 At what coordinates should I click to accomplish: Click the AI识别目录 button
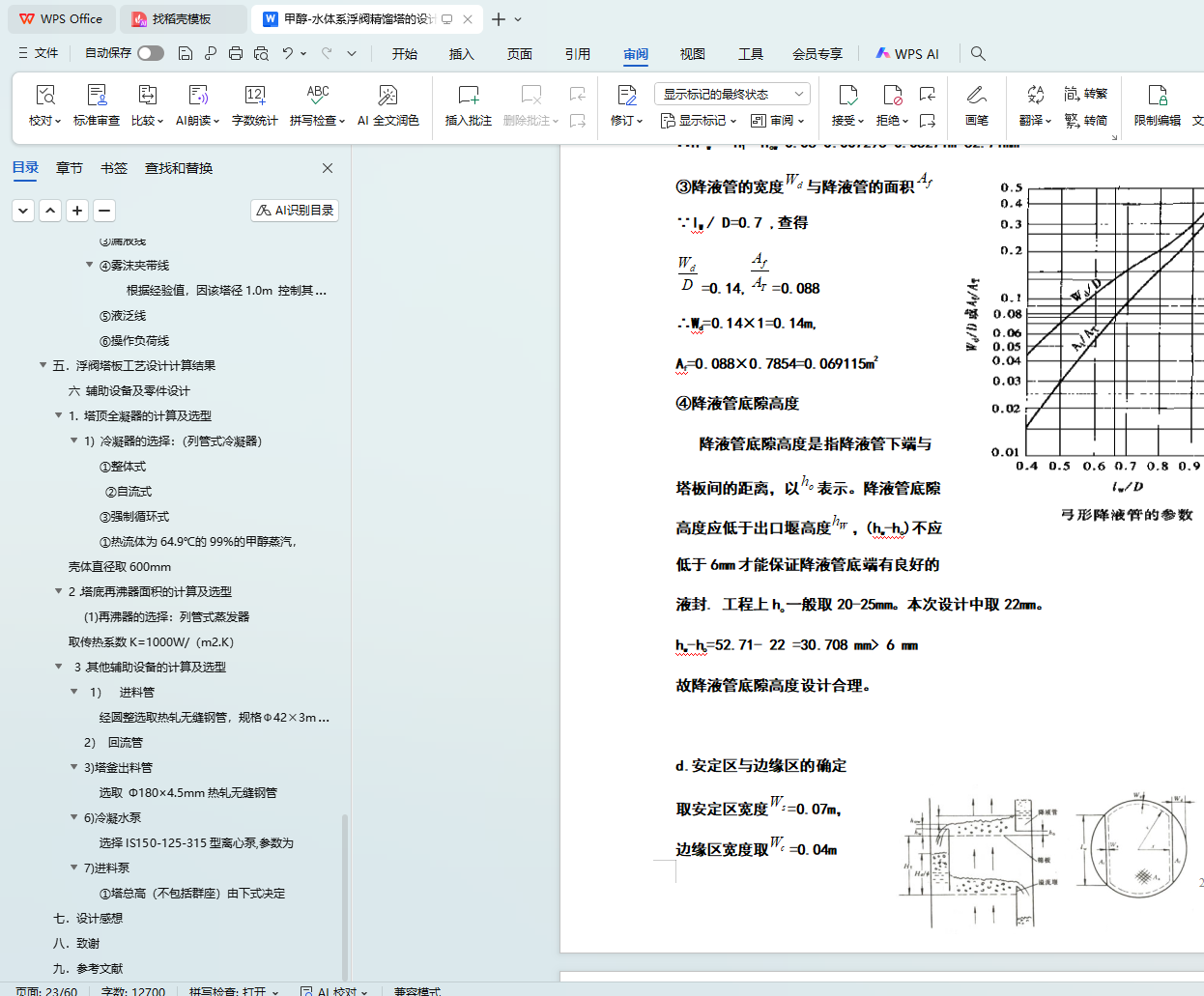click(x=295, y=211)
